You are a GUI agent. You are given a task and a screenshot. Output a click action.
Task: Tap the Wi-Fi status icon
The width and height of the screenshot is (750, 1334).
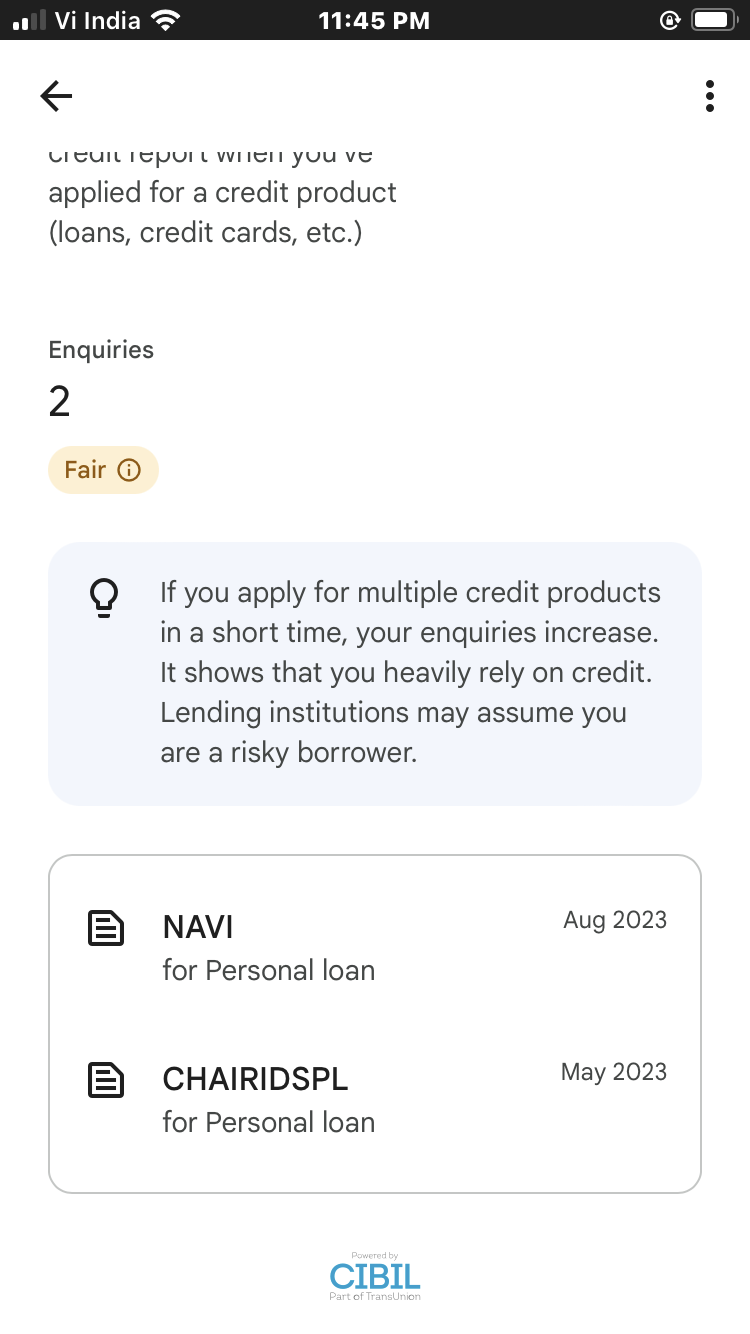pos(165,20)
